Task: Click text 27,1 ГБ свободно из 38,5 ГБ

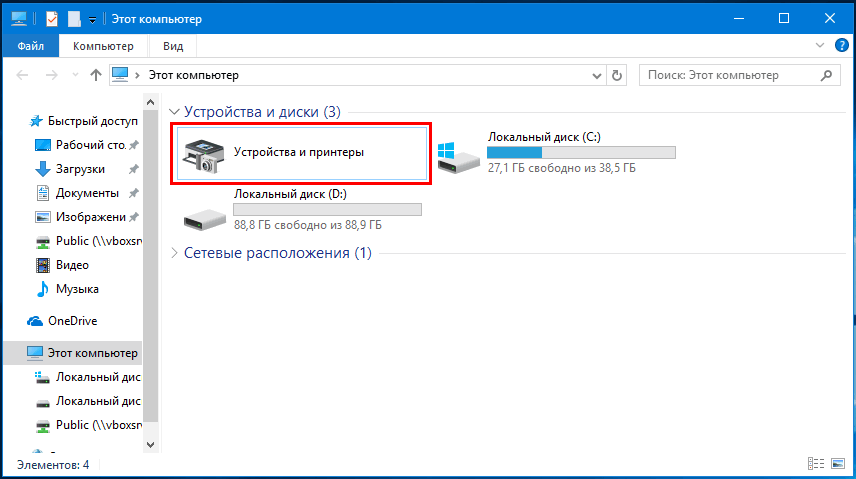Action: click(562, 168)
